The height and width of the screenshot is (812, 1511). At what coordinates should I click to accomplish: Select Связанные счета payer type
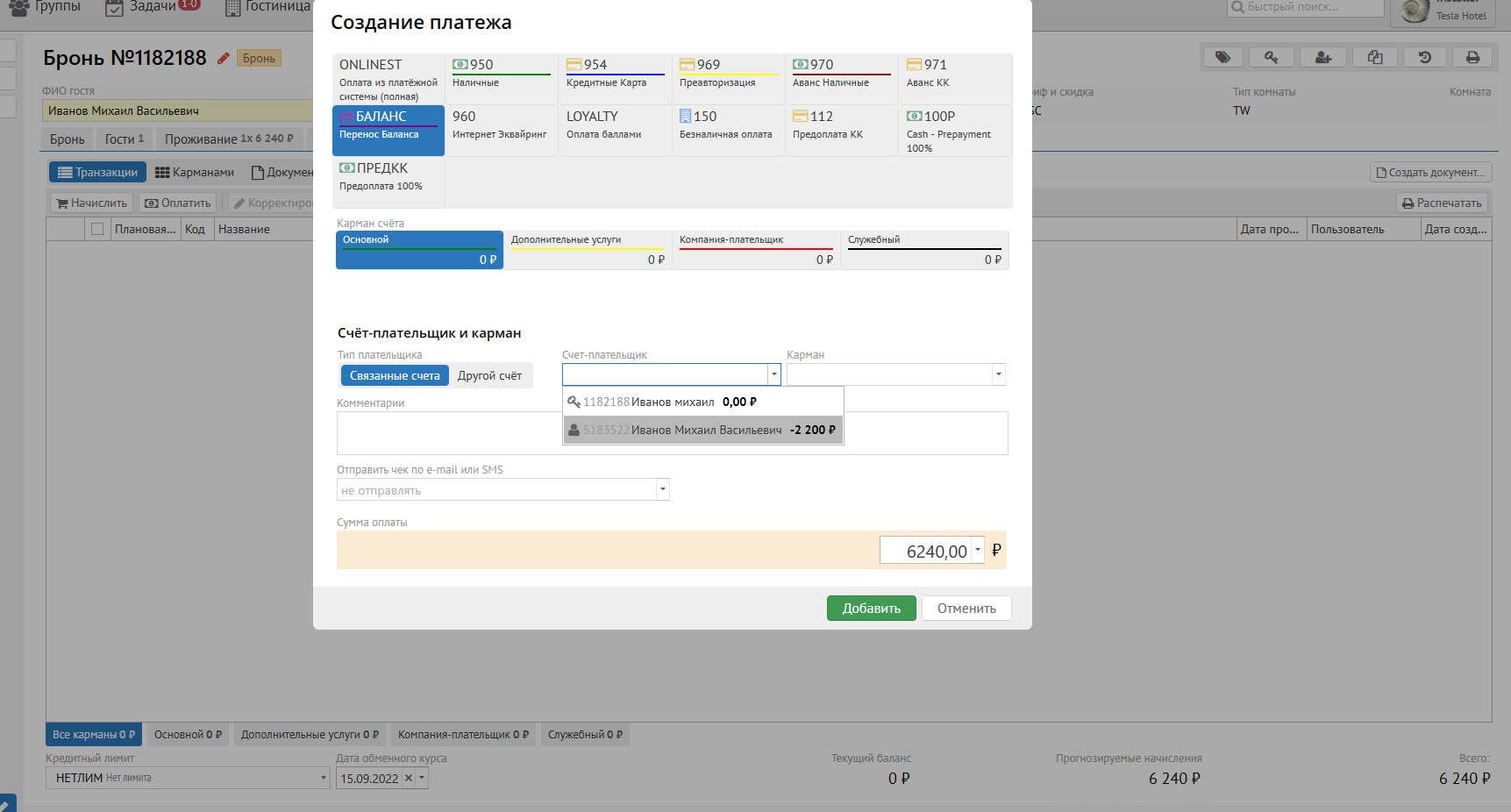(395, 375)
